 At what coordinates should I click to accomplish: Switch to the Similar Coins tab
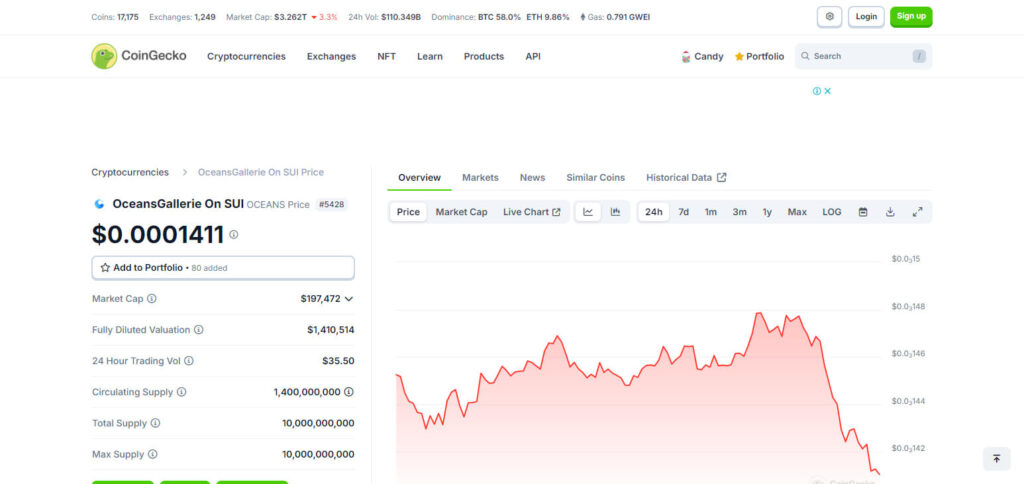[596, 178]
